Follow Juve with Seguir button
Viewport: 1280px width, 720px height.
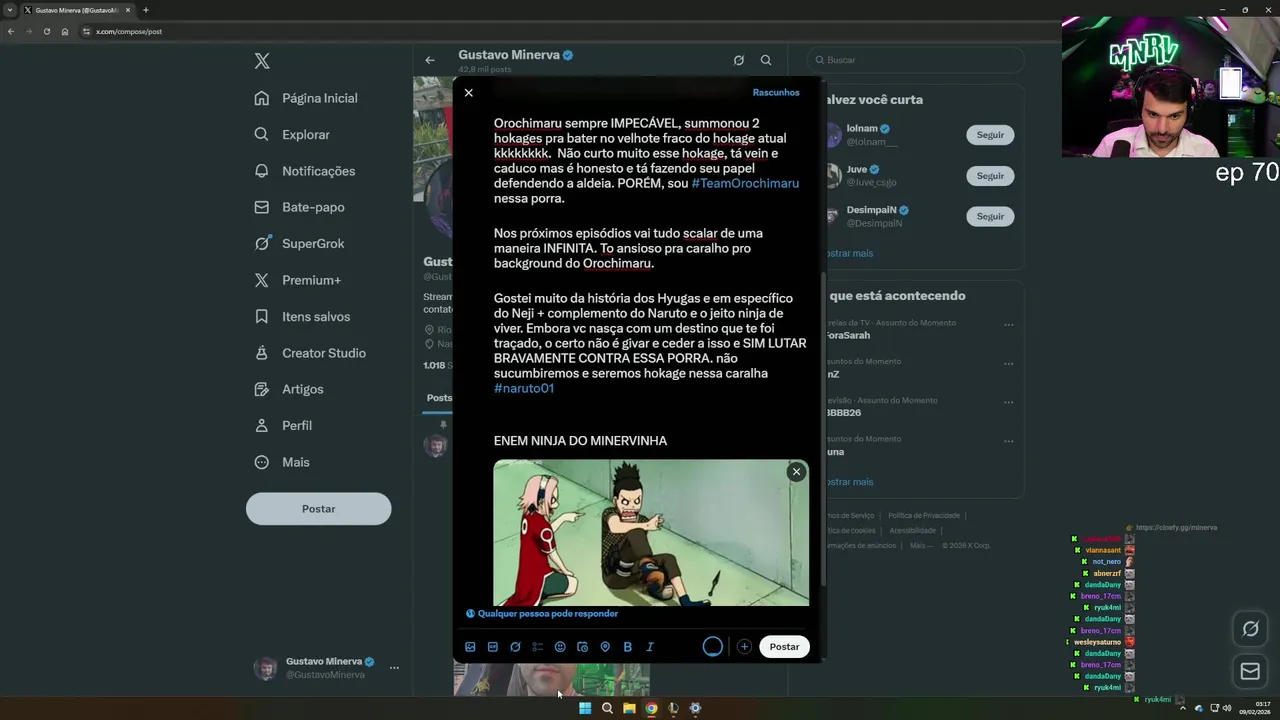coord(990,176)
